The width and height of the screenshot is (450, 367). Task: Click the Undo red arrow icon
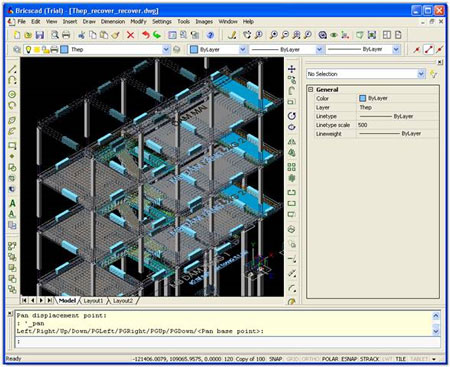(x=146, y=35)
